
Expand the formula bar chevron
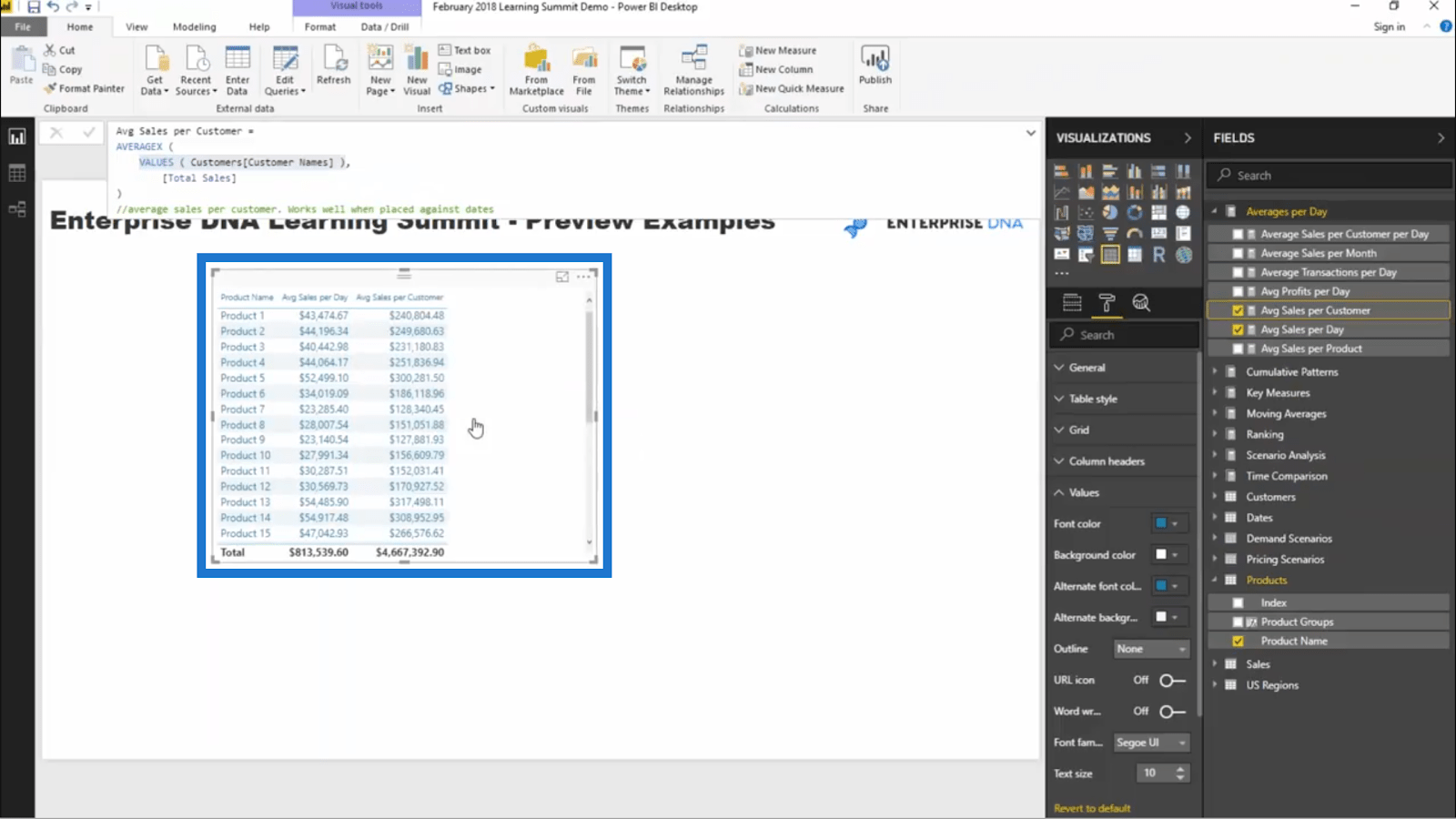[x=1030, y=133]
